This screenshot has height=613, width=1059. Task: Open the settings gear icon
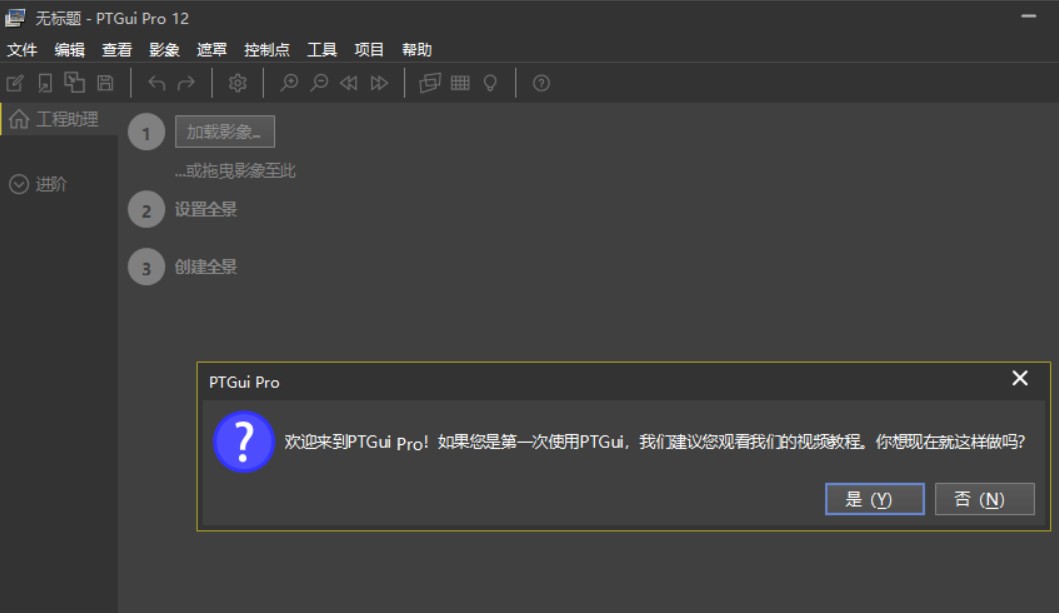click(x=237, y=83)
